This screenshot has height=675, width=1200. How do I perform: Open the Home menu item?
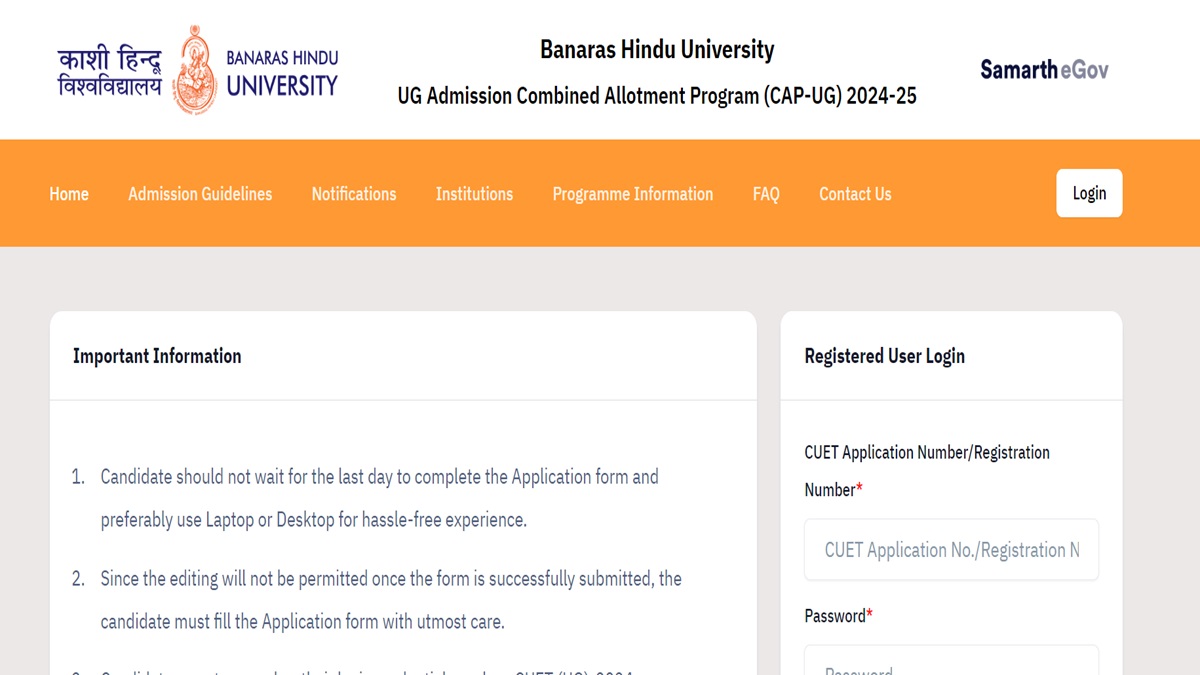pos(69,194)
